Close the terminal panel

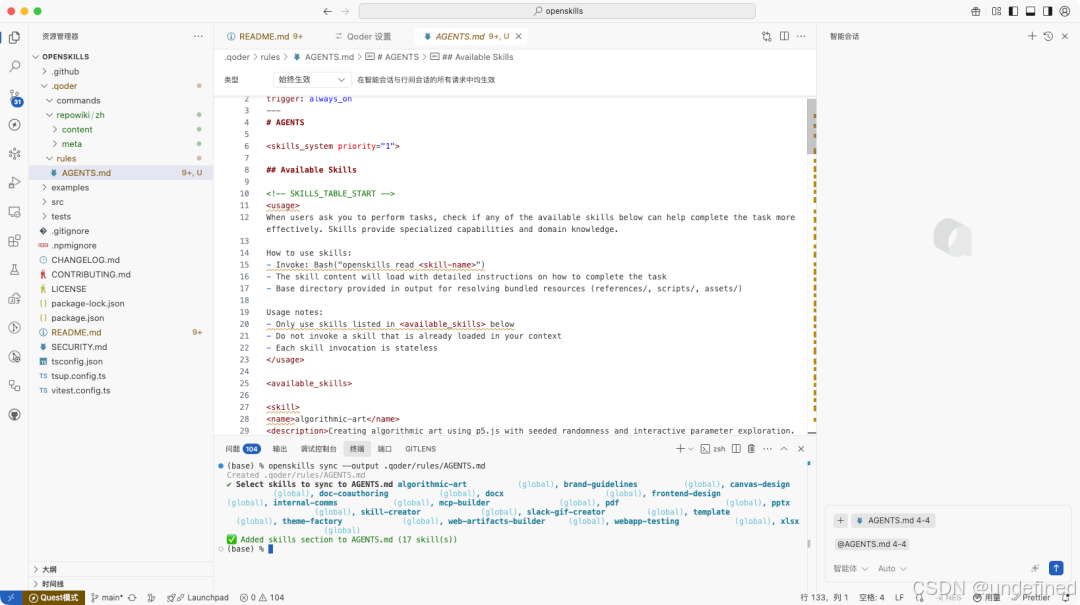pos(800,449)
